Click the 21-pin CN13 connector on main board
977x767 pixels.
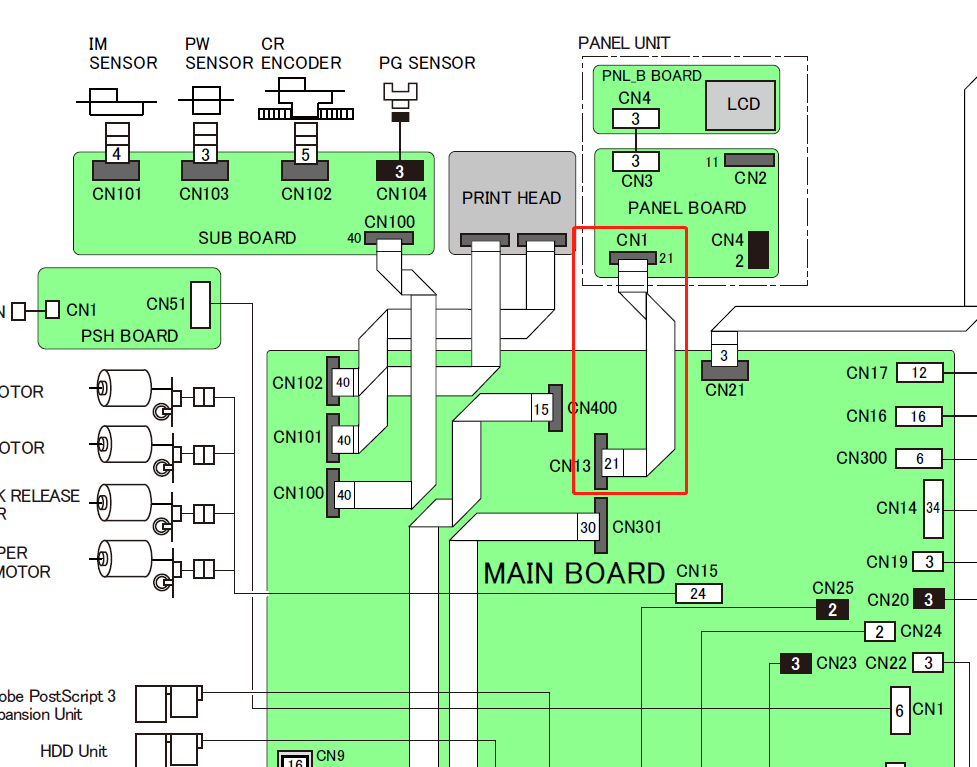(x=602, y=463)
